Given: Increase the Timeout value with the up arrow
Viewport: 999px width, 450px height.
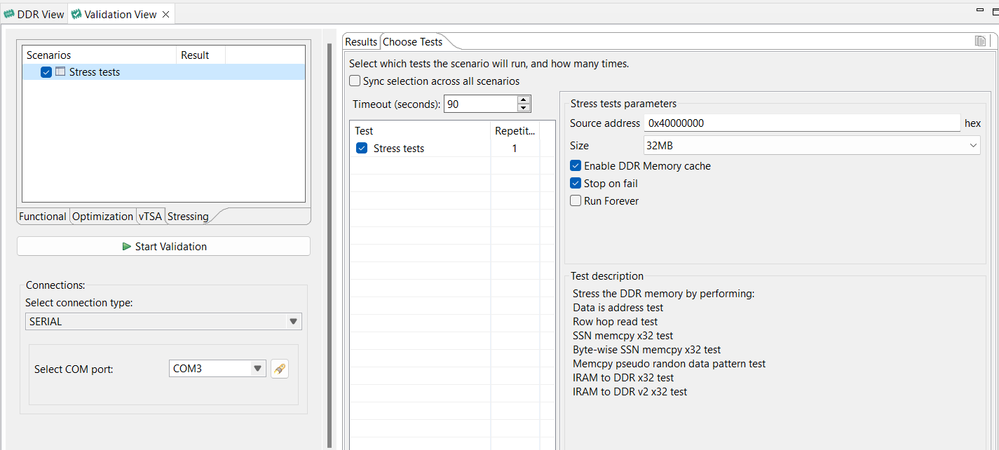Looking at the screenshot, I should point(524,100).
